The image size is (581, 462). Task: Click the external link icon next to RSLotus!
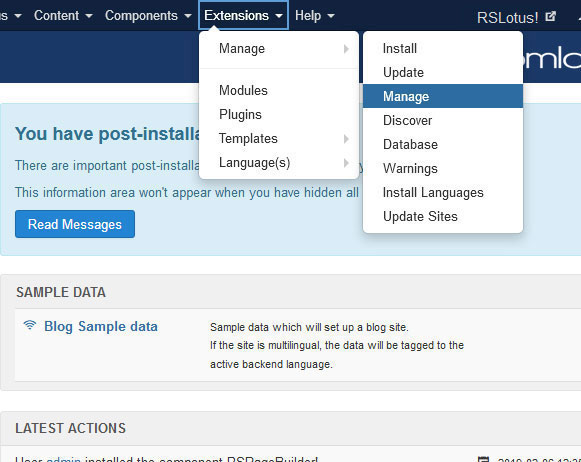pos(551,17)
